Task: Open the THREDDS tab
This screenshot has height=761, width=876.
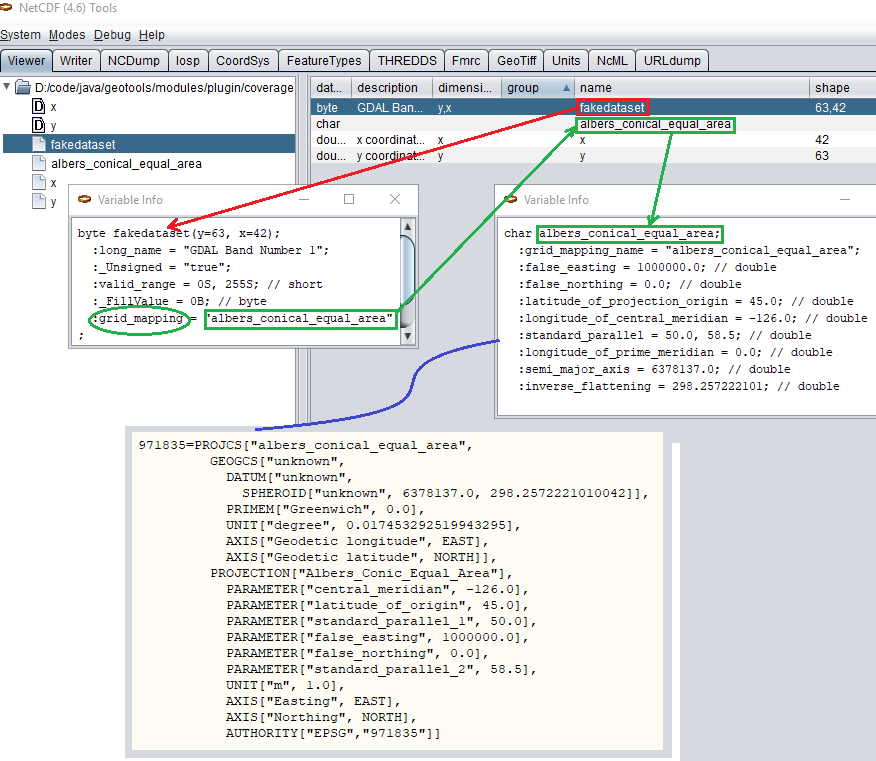Action: 406,60
